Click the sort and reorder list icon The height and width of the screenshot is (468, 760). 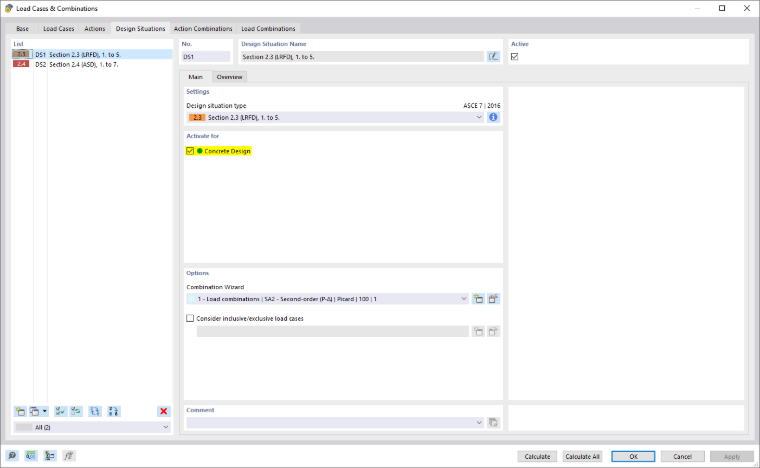[x=113, y=411]
